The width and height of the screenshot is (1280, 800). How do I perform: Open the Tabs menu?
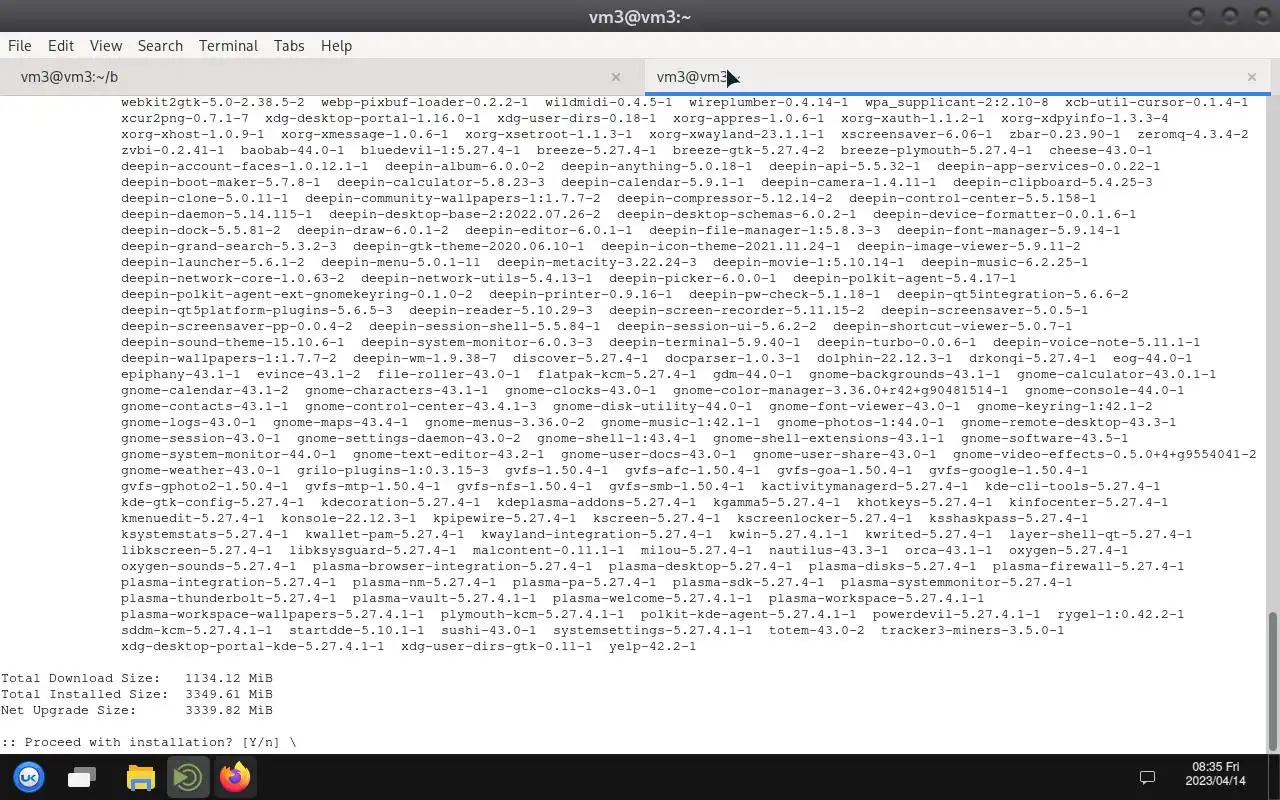coord(288,46)
